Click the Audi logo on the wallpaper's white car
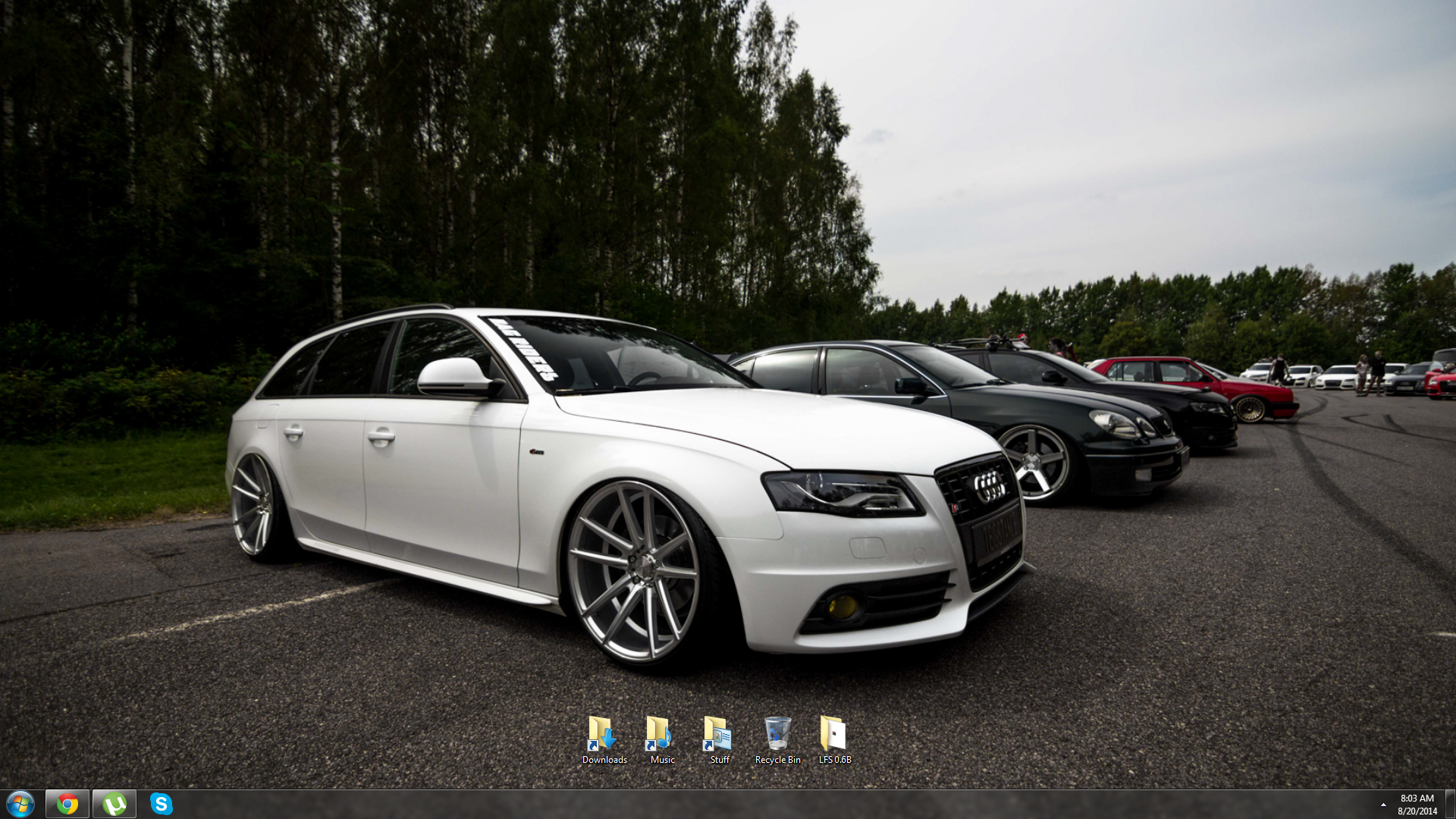This screenshot has width=1456, height=819. (x=989, y=487)
